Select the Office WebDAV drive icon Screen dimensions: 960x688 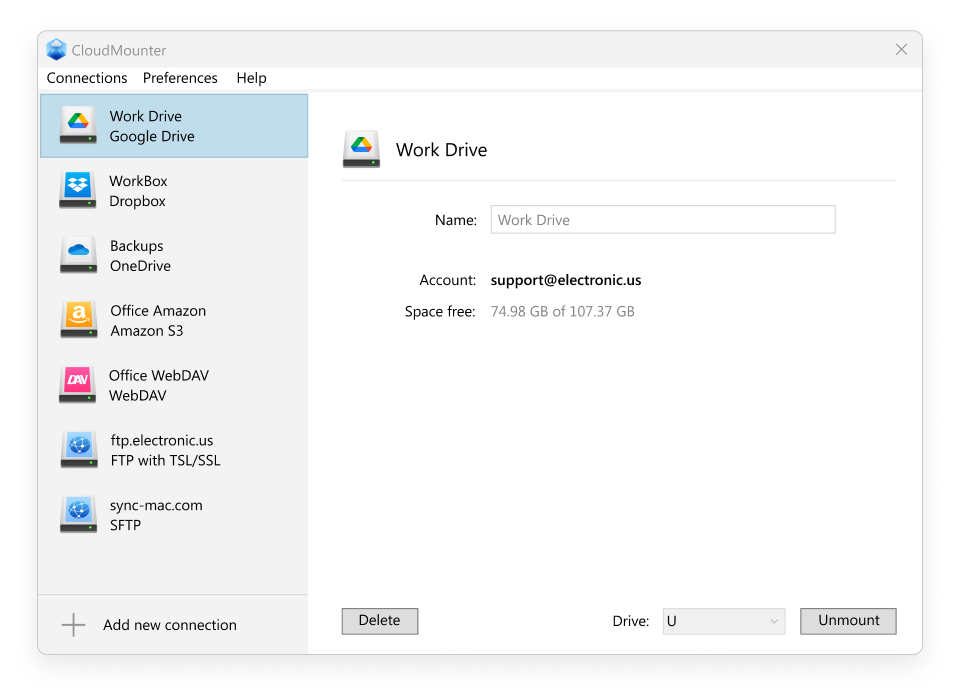[78, 384]
